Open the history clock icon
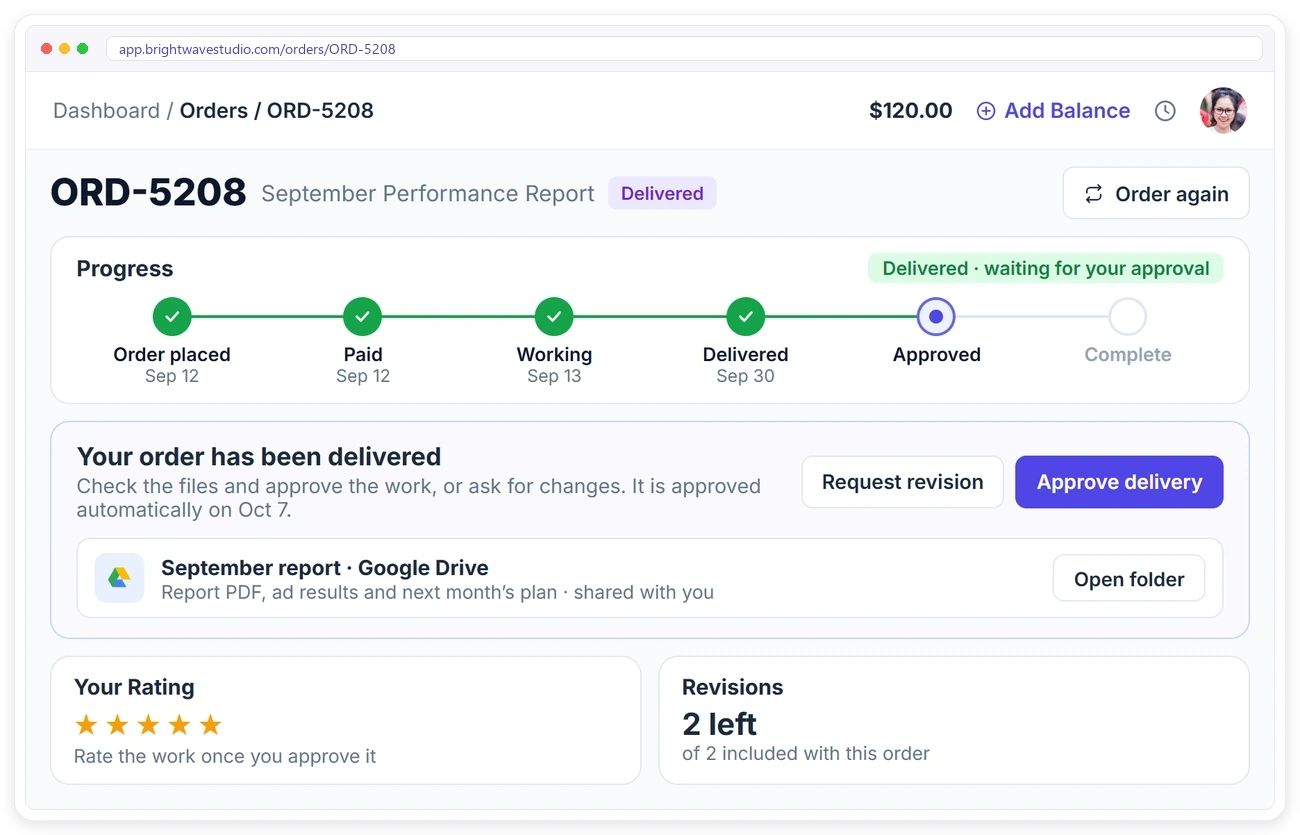 coord(1165,111)
